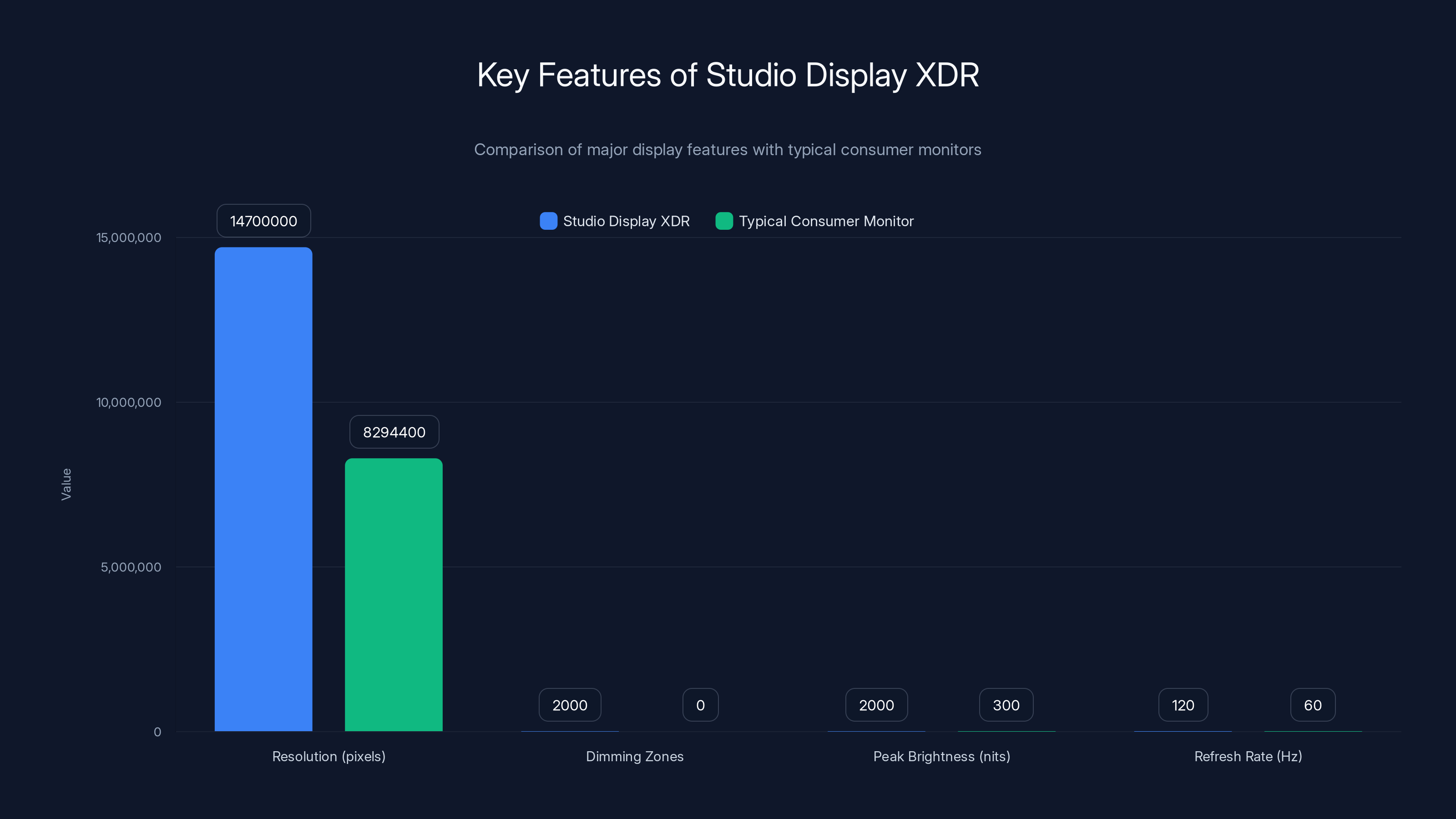Click the 2000 label above Dimming Zones

coord(570,705)
